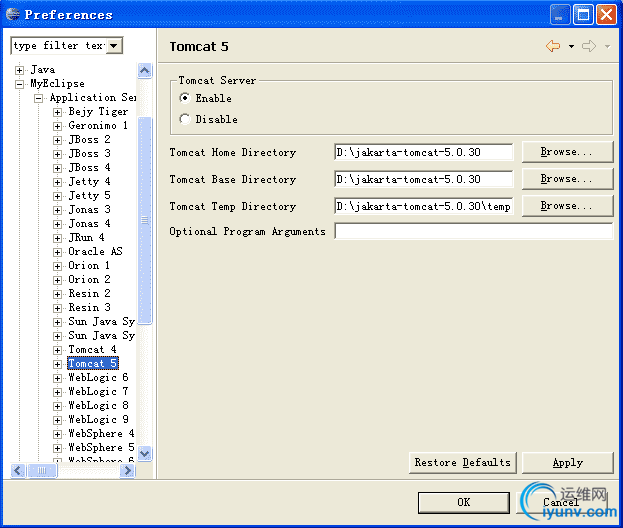Focus the Tomcat Base Directory field
Viewport: 623px width, 528px height.
click(424, 179)
